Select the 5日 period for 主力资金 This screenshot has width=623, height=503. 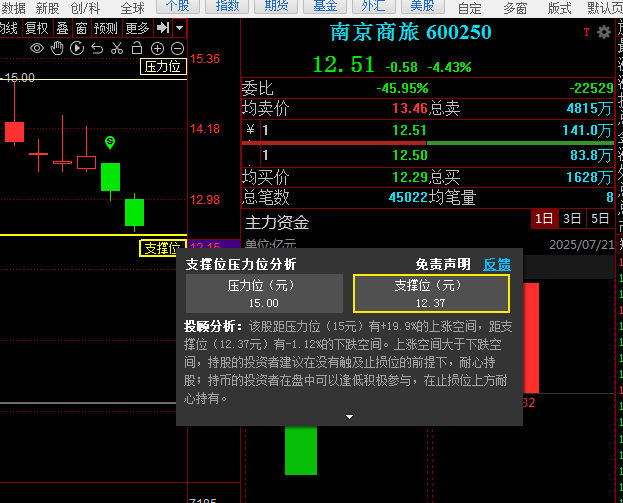point(600,219)
